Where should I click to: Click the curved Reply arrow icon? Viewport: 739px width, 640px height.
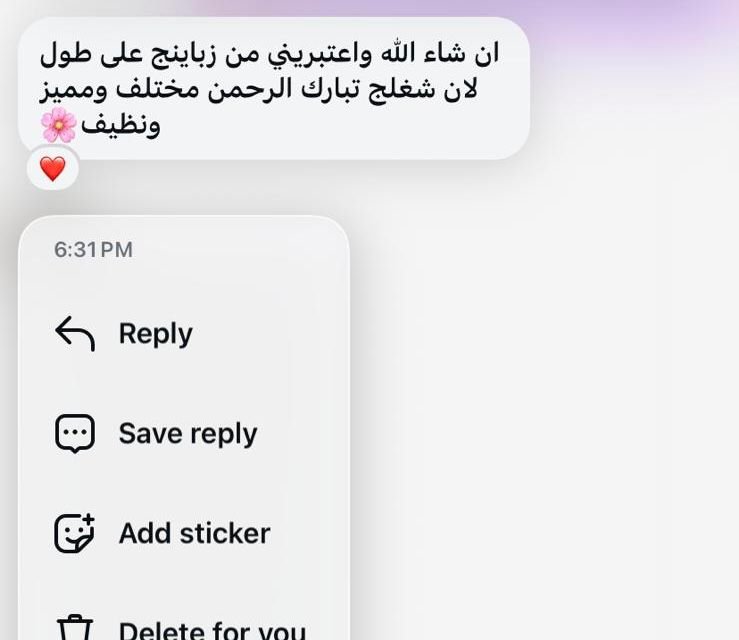point(75,333)
